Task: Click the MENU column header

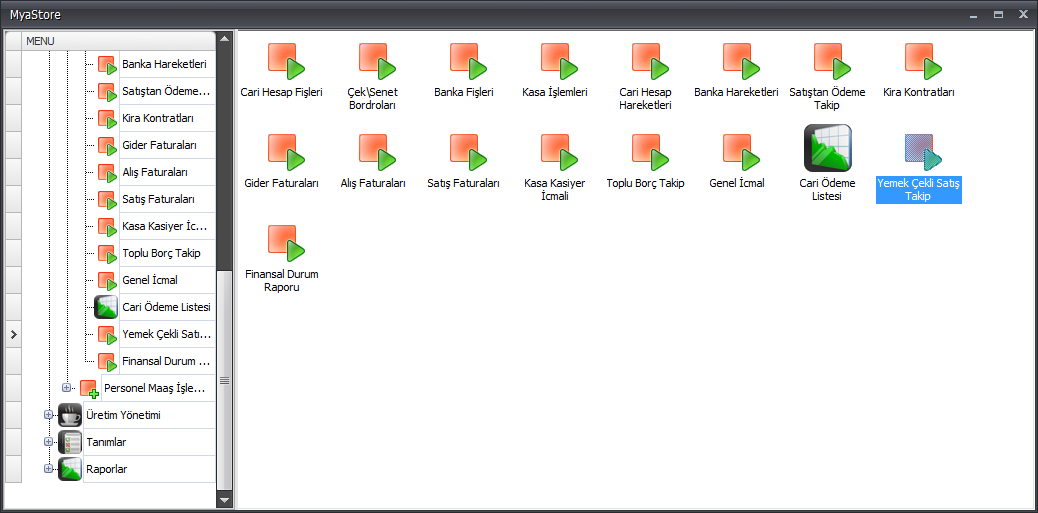Action: click(119, 41)
